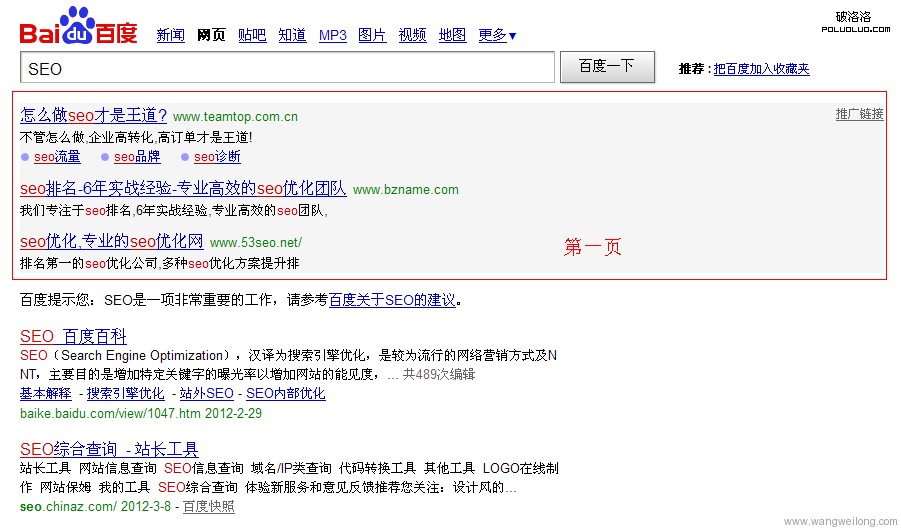The height and width of the screenshot is (532, 901).
Task: Open the seo排名-6年实战经验 ad result
Action: pos(183,188)
